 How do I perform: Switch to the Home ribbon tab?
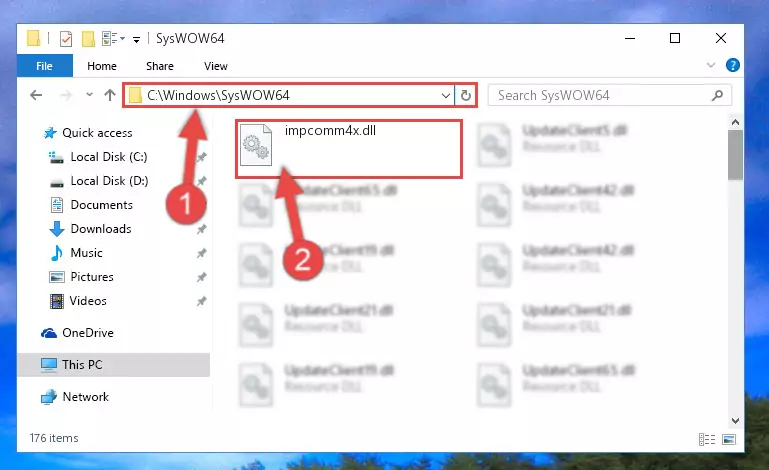pyautogui.click(x=102, y=66)
